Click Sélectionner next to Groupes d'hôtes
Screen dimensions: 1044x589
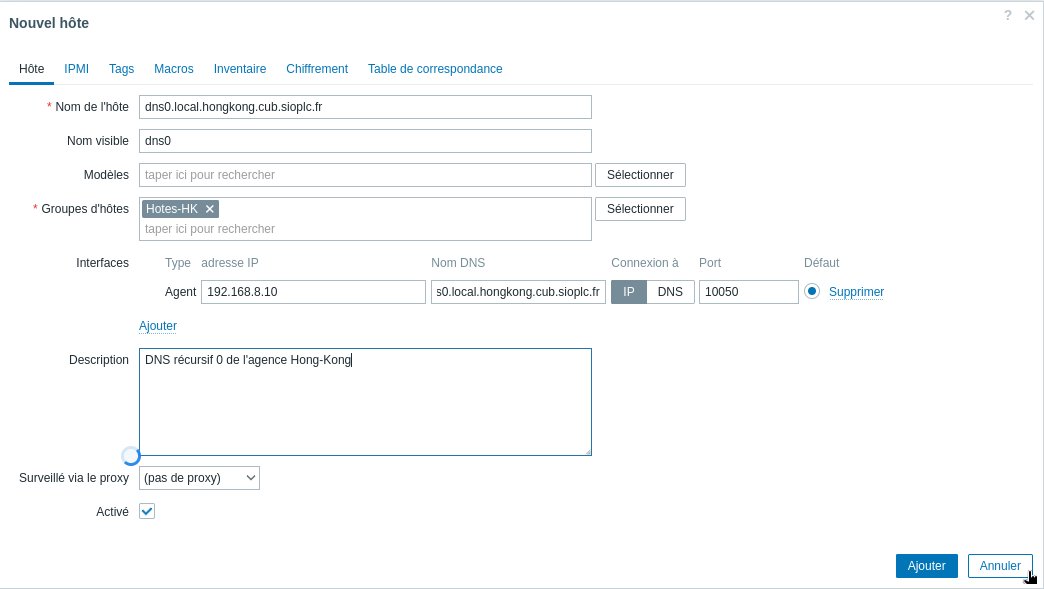[x=640, y=209]
